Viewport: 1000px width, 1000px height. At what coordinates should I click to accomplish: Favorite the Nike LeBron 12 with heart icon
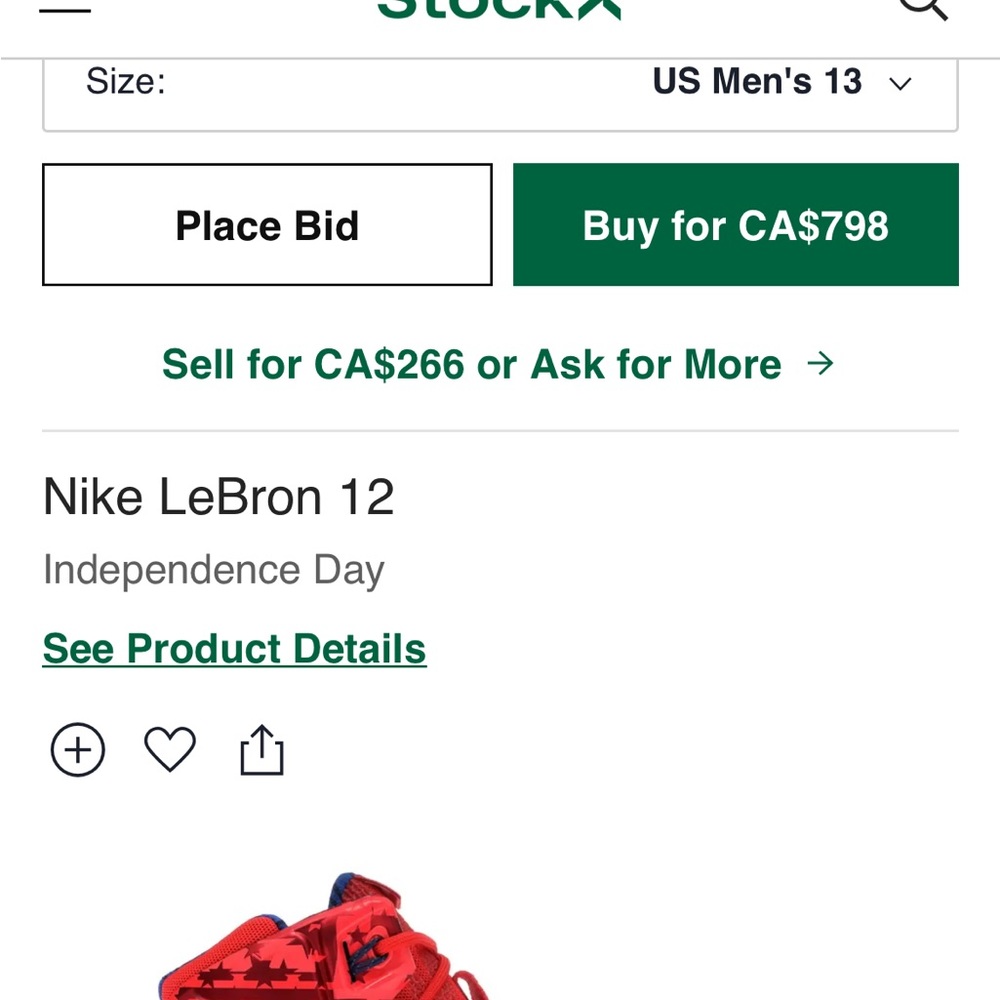click(170, 750)
